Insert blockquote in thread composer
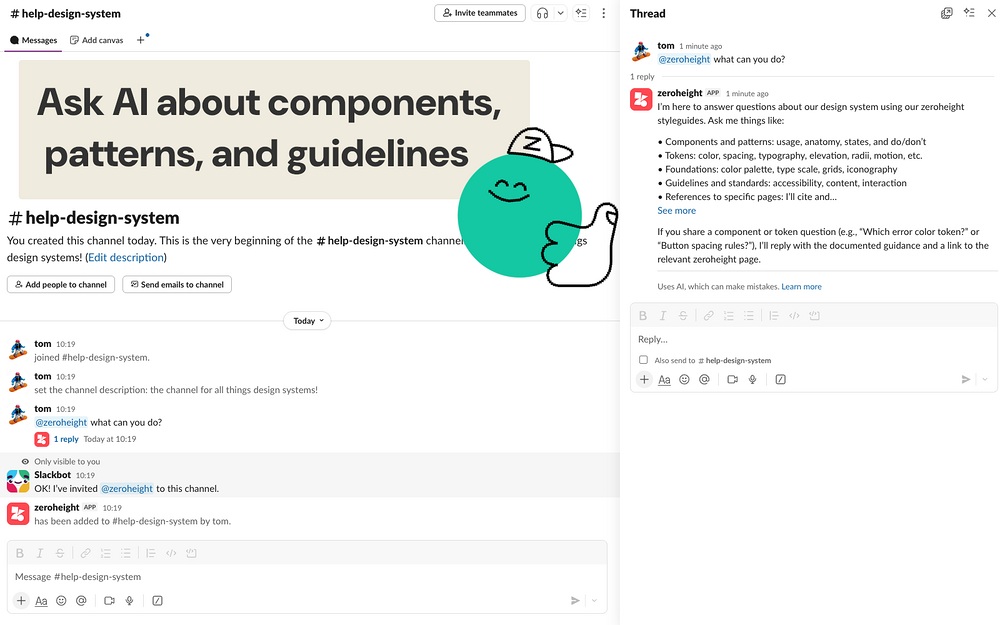 [774, 316]
